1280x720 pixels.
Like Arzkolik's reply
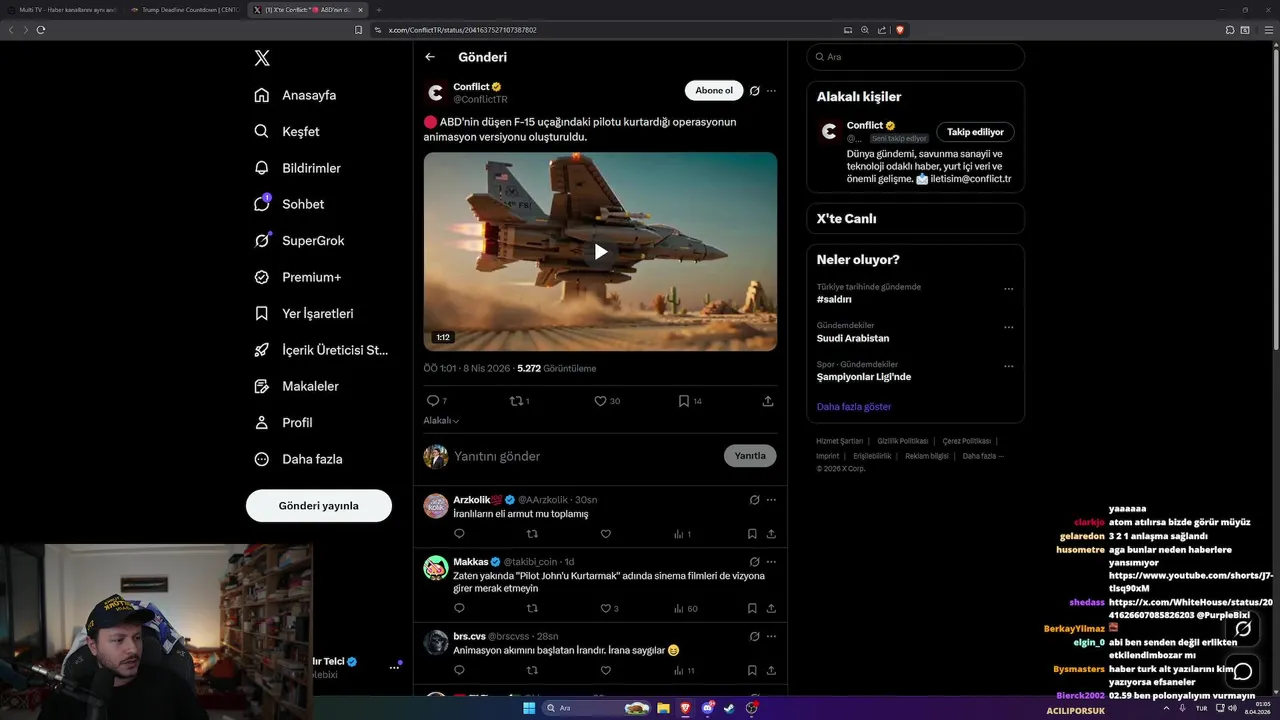pyautogui.click(x=605, y=534)
